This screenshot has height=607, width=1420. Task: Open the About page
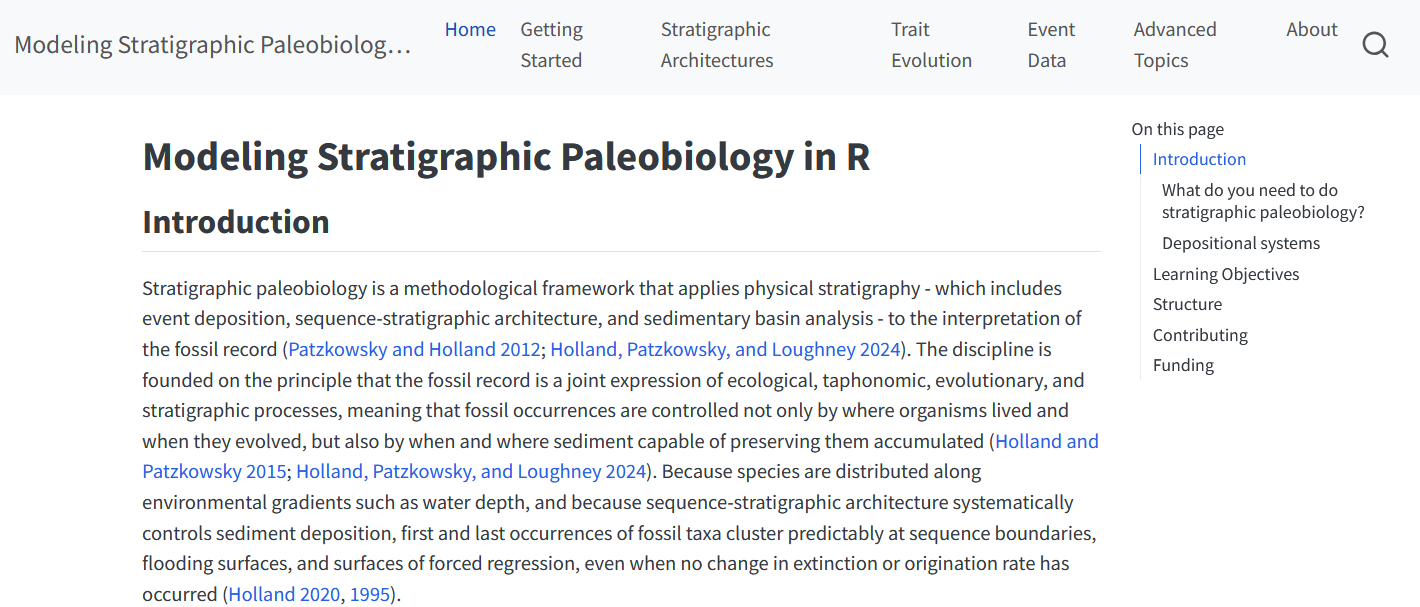pyautogui.click(x=1311, y=30)
